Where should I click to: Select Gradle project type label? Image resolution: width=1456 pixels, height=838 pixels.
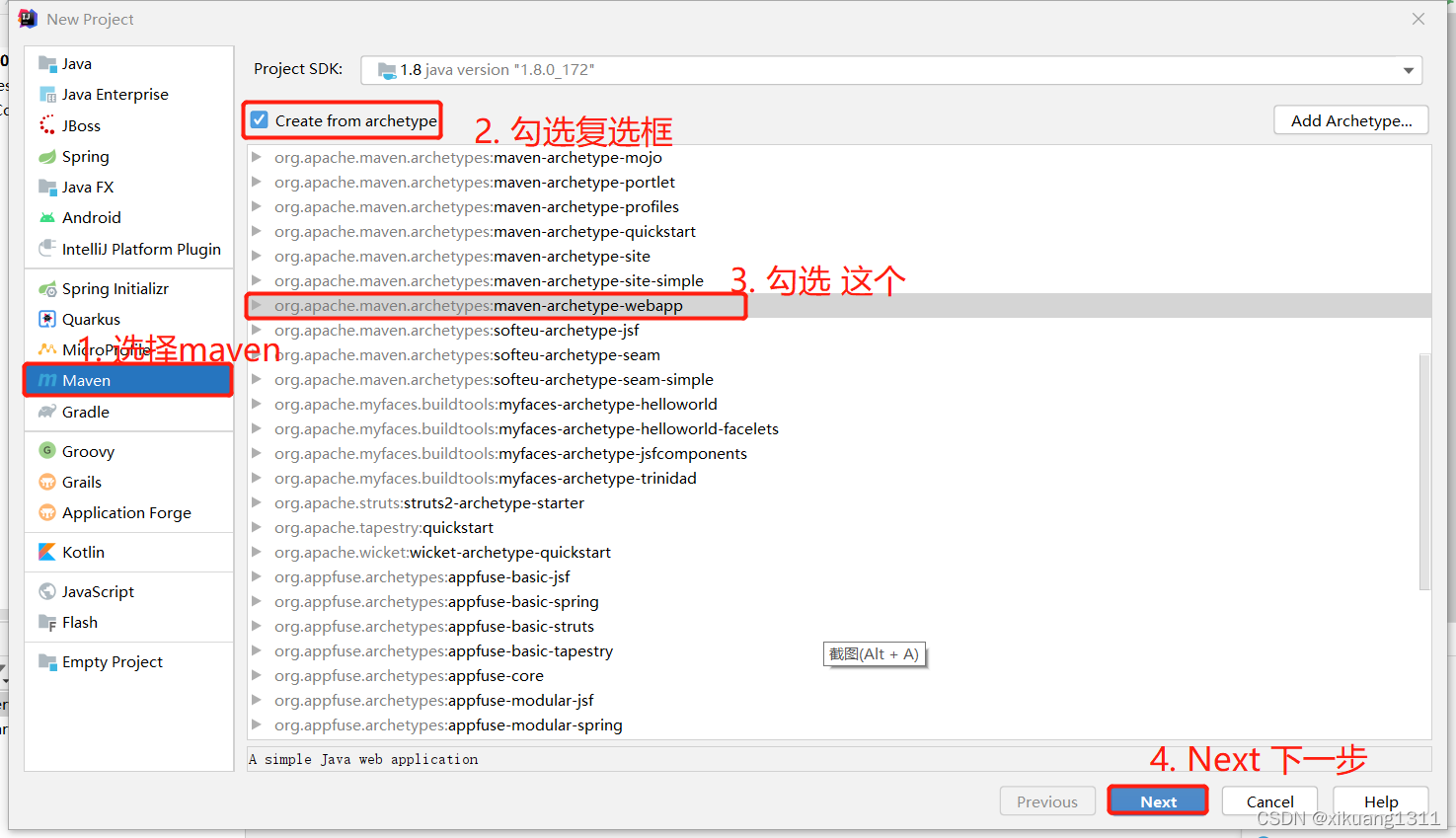point(86,412)
